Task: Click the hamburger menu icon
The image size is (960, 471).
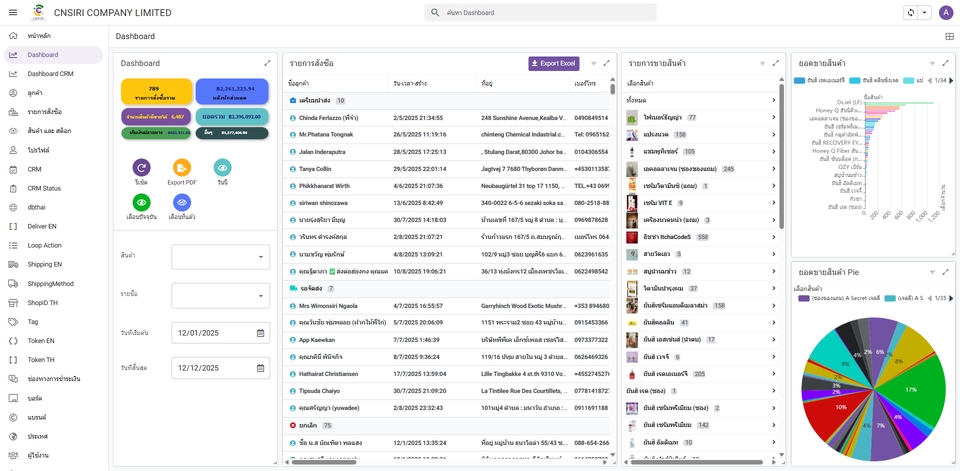Action: (13, 12)
